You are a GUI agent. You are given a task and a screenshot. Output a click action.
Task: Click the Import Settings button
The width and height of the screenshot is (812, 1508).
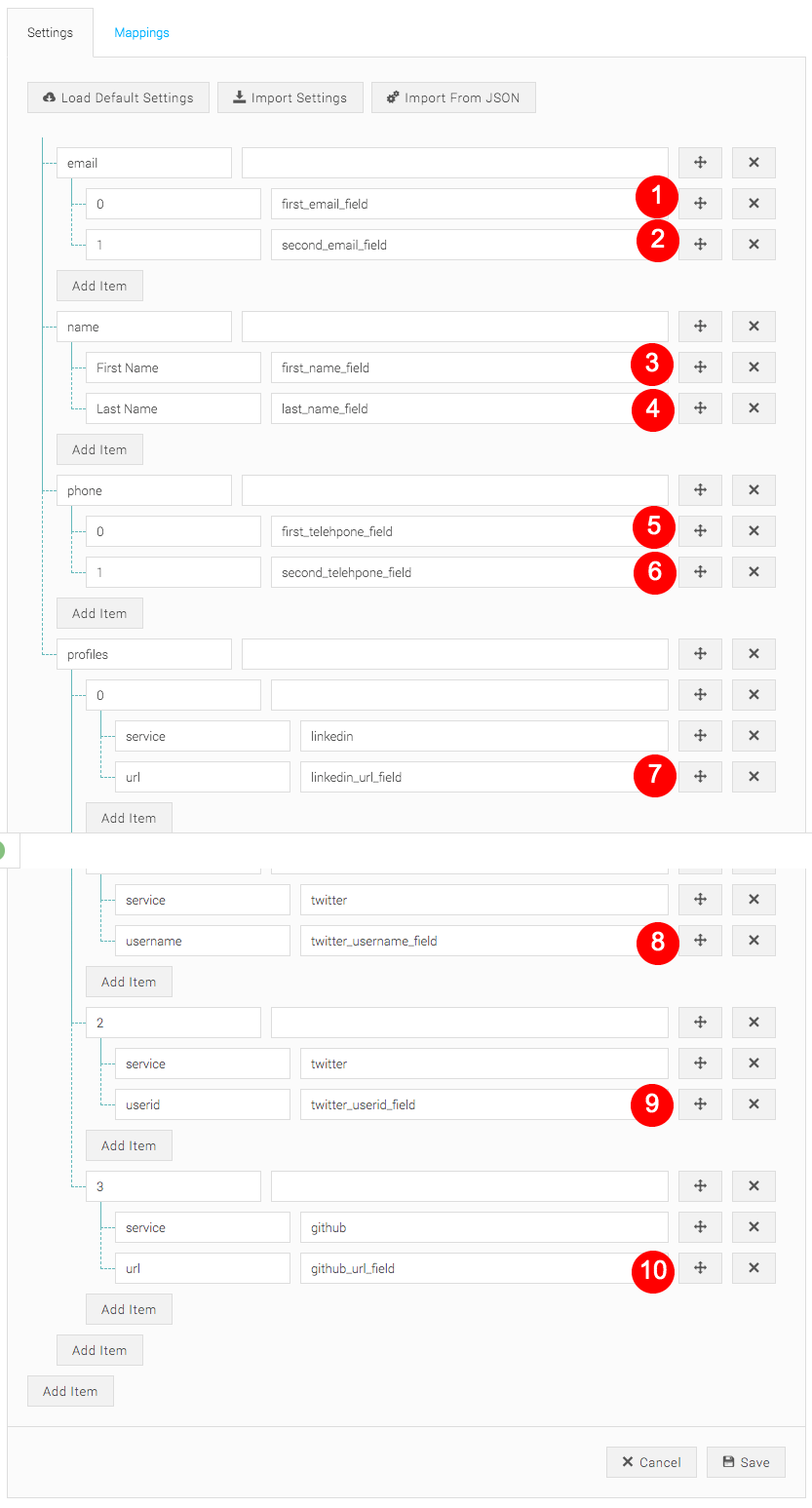[290, 97]
